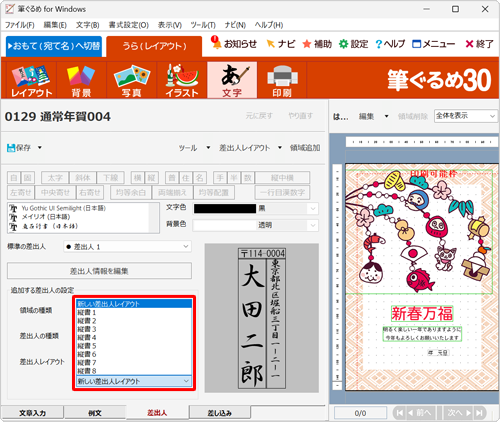500x422 pixels.
Task: Click the 両端揃え button
Action: pyautogui.click(x=172, y=192)
